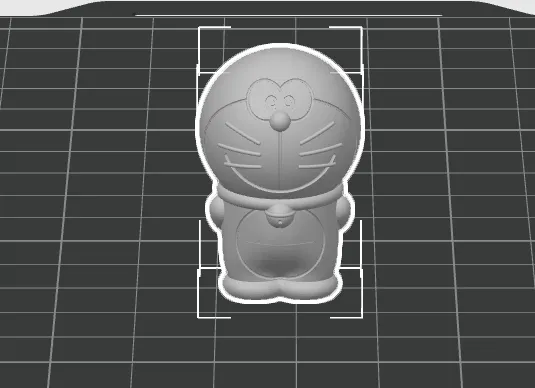This screenshot has height=388, width=535.
Task: Select the Doraemon 3D model on the build plate
Action: click(280, 173)
